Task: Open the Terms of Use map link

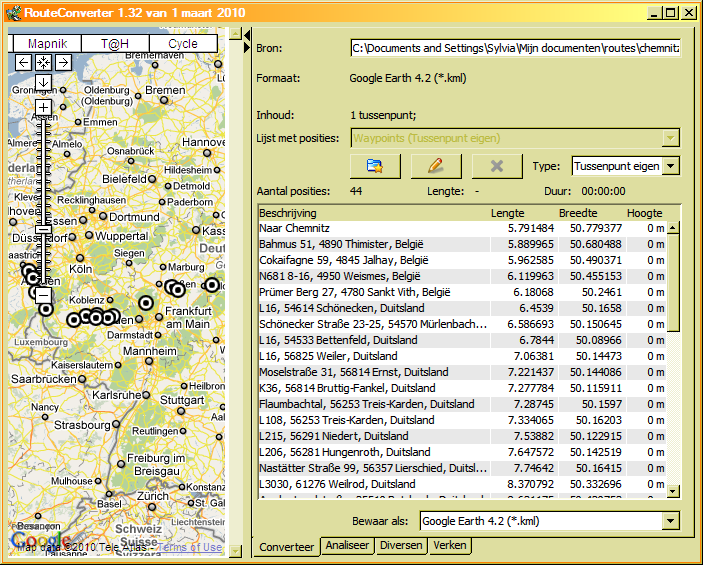Action: coord(190,547)
